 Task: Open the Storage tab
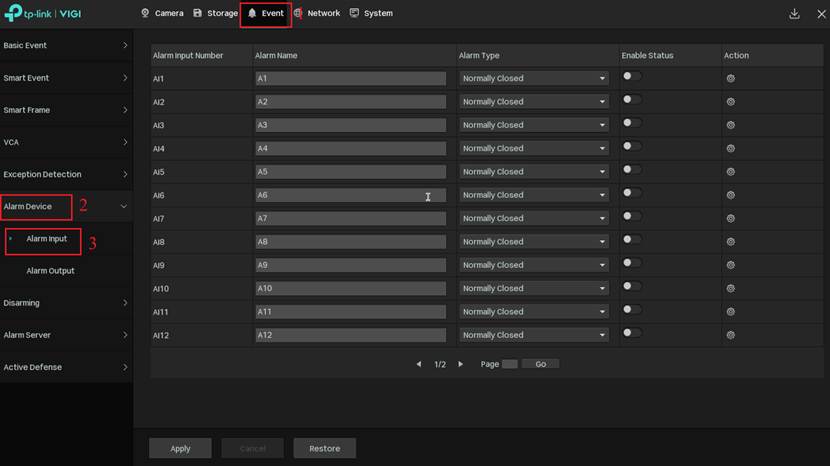coord(215,14)
